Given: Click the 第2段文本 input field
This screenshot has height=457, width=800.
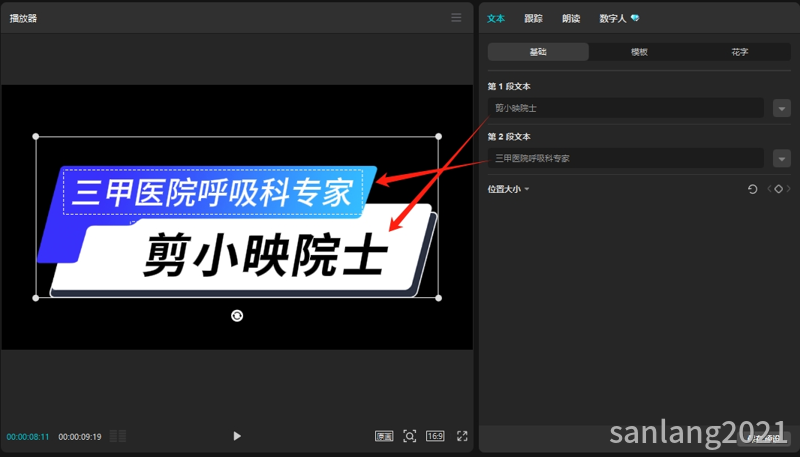Looking at the screenshot, I should pyautogui.click(x=626, y=158).
